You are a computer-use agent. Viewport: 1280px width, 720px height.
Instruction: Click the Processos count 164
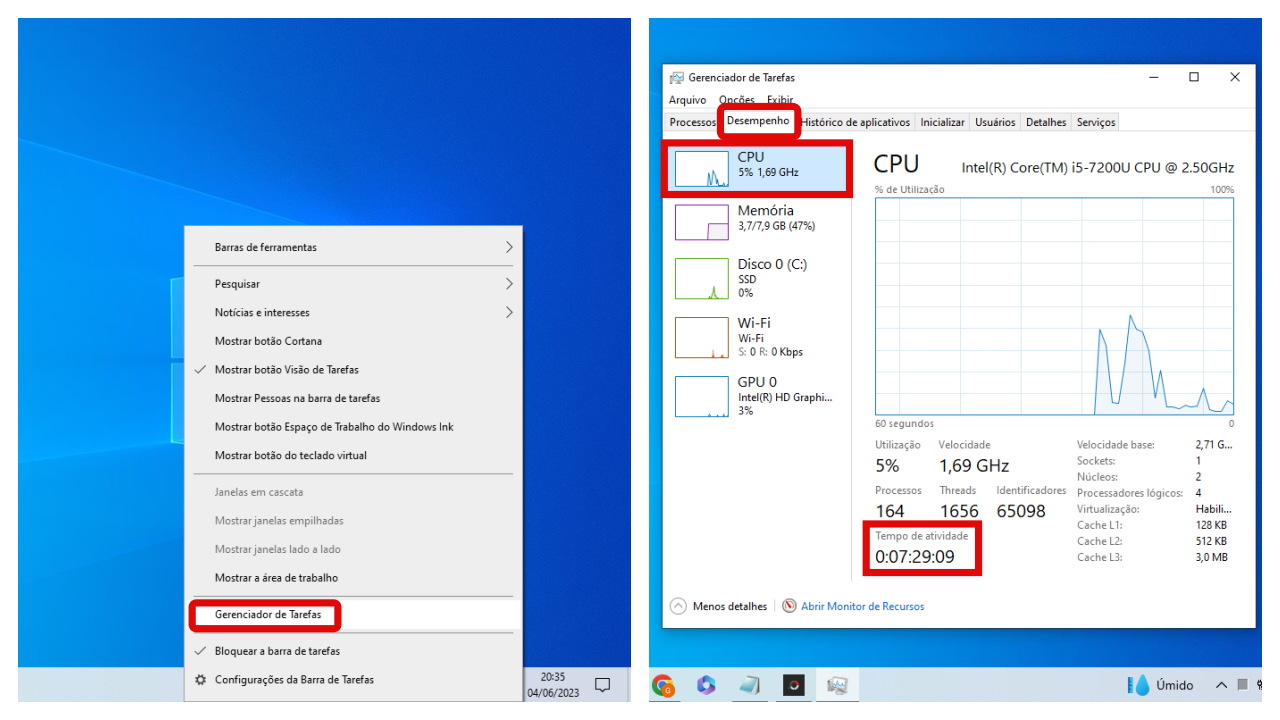[x=890, y=511]
